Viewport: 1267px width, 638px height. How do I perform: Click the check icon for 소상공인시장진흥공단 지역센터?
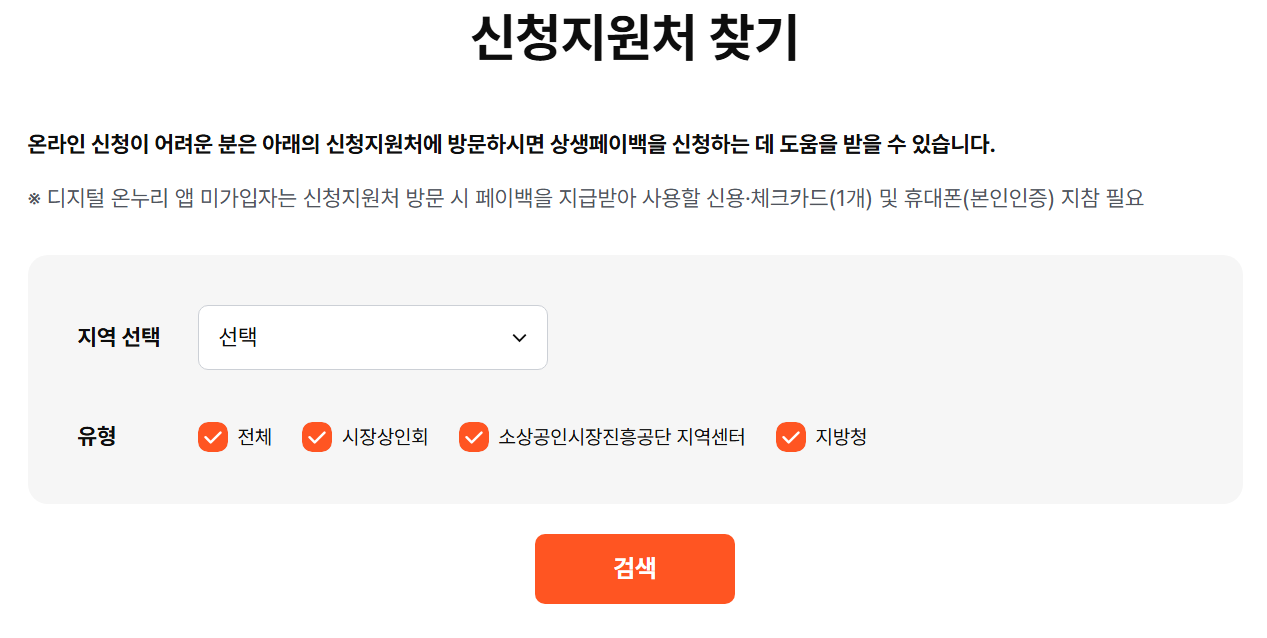pyautogui.click(x=472, y=437)
